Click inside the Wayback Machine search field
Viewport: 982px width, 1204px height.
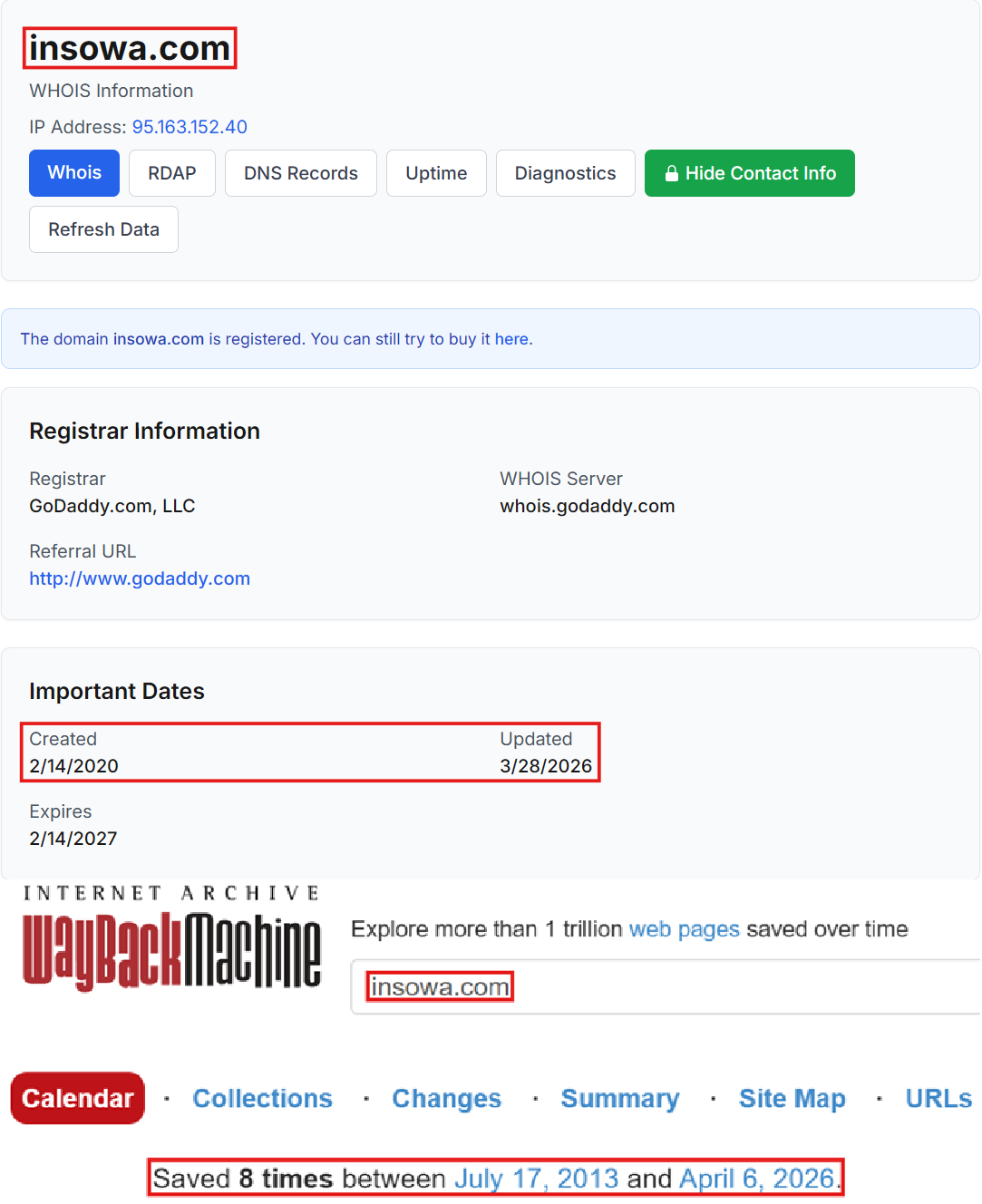635,986
